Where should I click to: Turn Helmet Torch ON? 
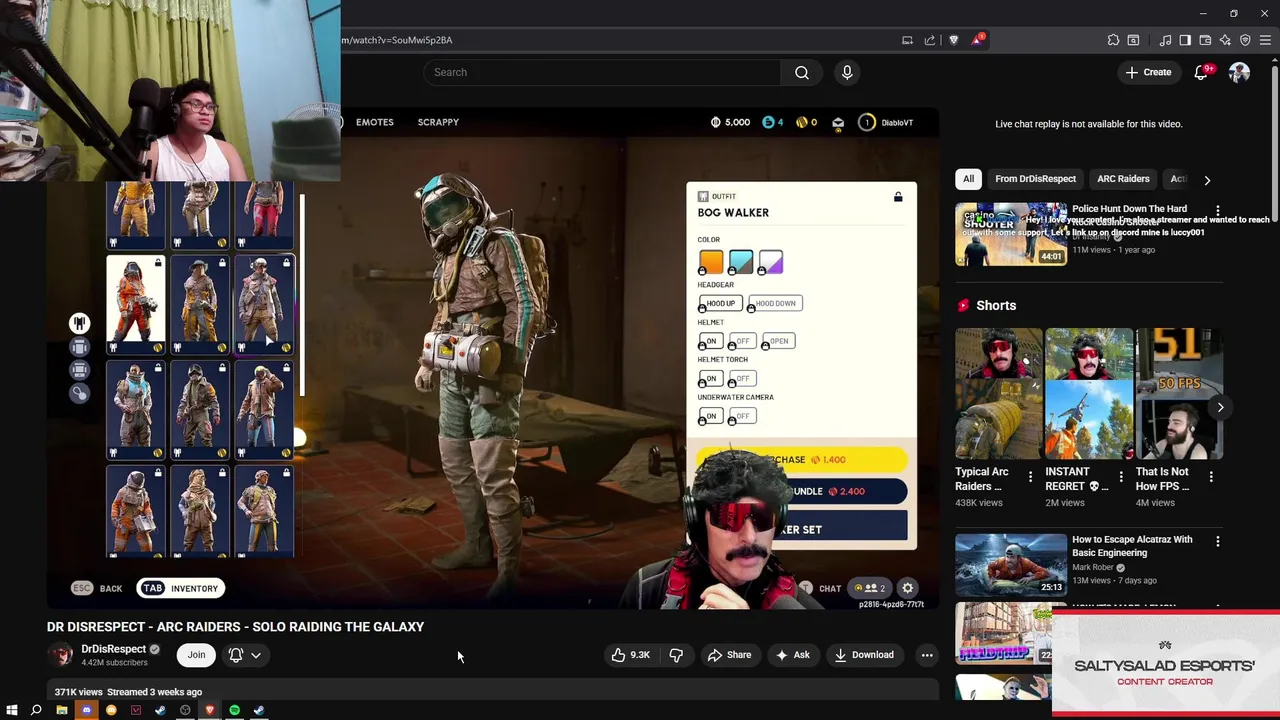coord(711,378)
